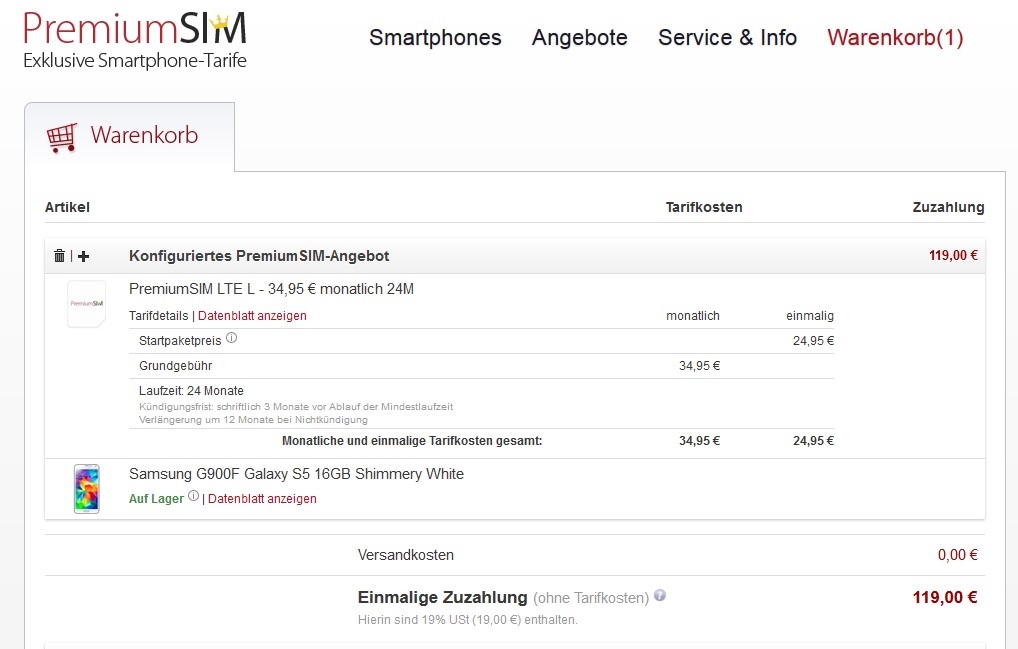This screenshot has height=649, width=1018.
Task: Click the 34,95 € Grundgebühr value
Action: pos(699,366)
